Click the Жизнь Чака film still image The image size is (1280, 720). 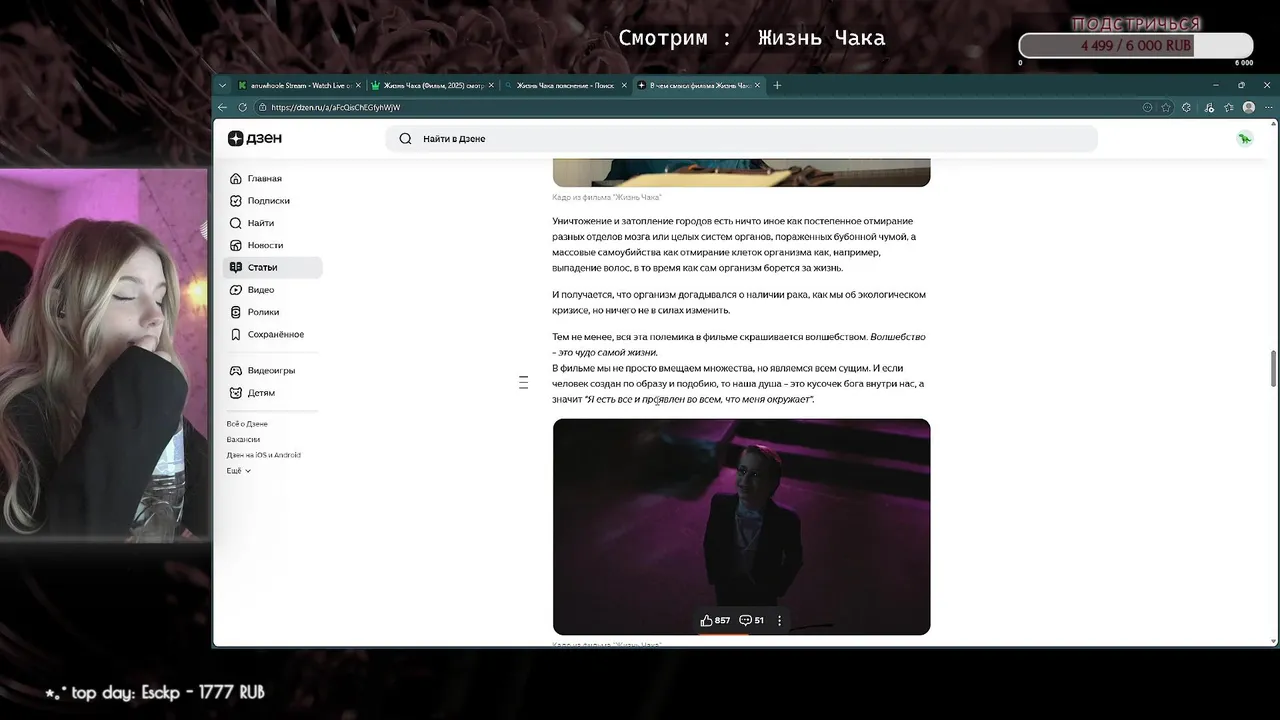(741, 527)
